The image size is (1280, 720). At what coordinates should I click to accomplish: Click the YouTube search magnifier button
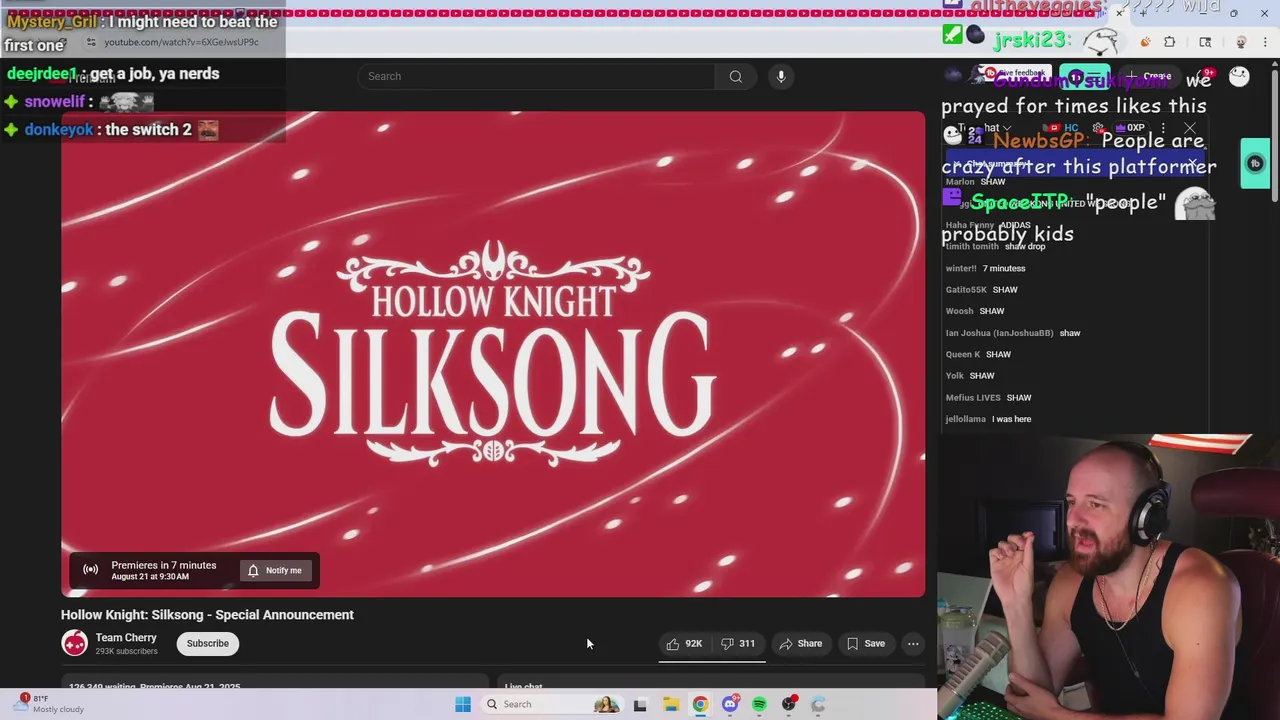(735, 76)
